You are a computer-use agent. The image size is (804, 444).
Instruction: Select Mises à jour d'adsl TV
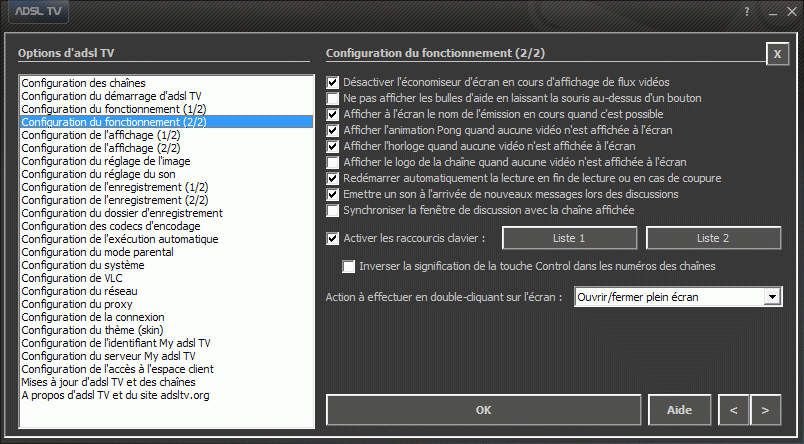pos(167,382)
